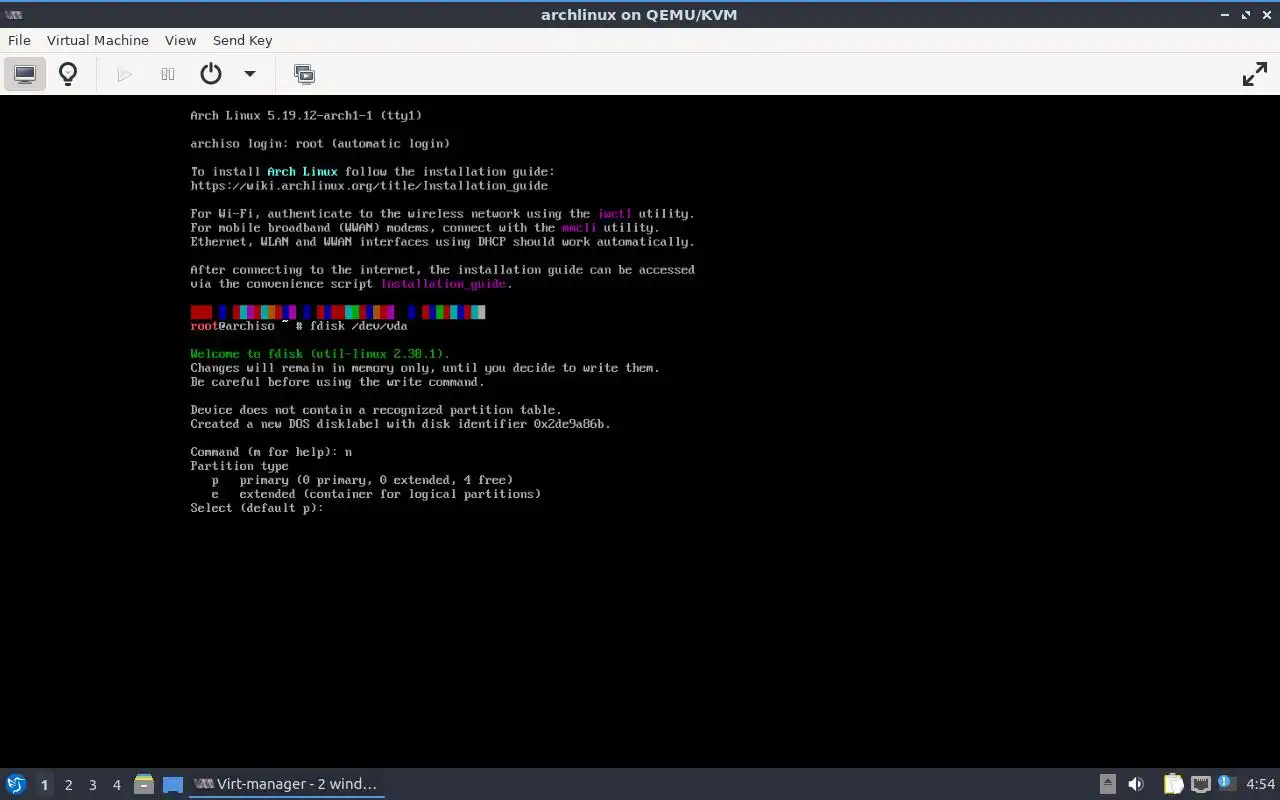The width and height of the screenshot is (1280, 800).
Task: Open the removable media tray icon
Action: click(x=1108, y=784)
